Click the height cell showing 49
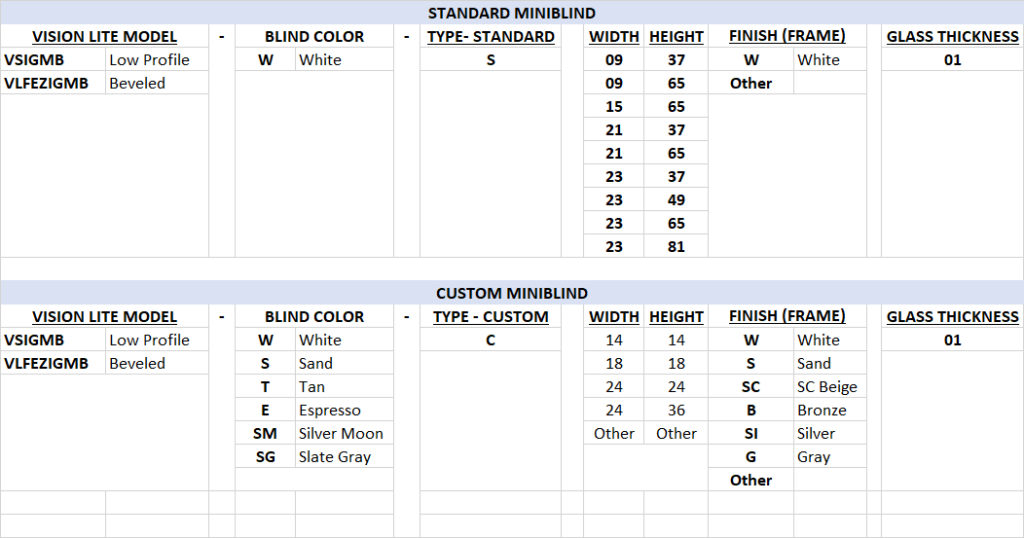1024x538 pixels. tap(676, 200)
